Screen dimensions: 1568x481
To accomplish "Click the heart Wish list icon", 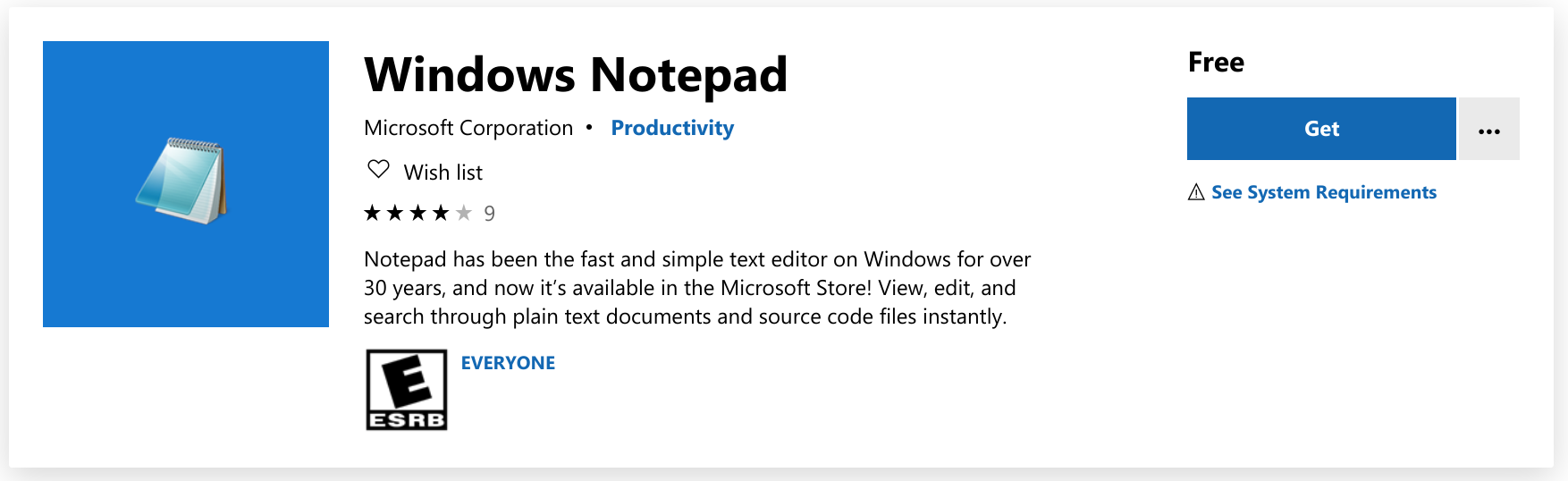I will coord(379,169).
